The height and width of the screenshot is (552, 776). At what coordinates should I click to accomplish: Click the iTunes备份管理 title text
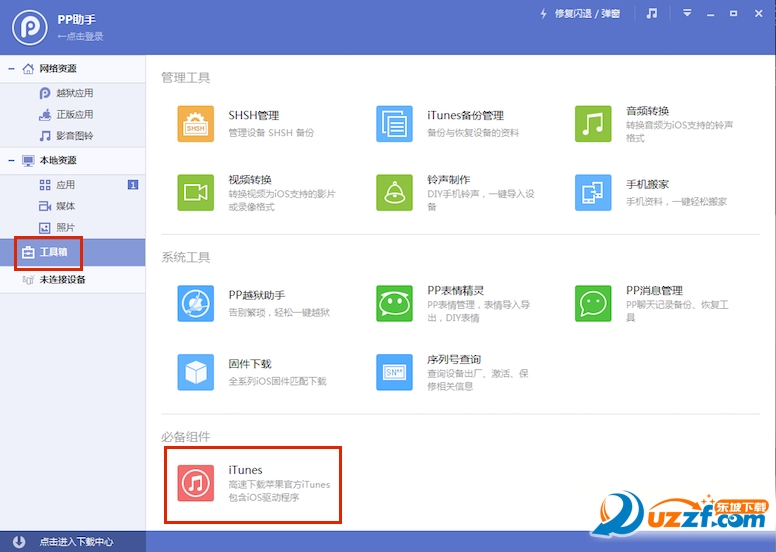tap(465, 115)
